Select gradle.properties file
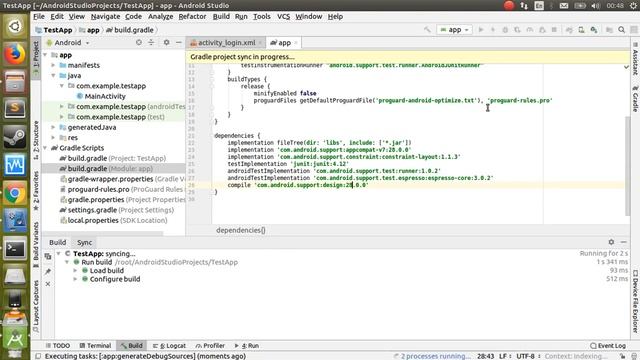 tap(122, 200)
